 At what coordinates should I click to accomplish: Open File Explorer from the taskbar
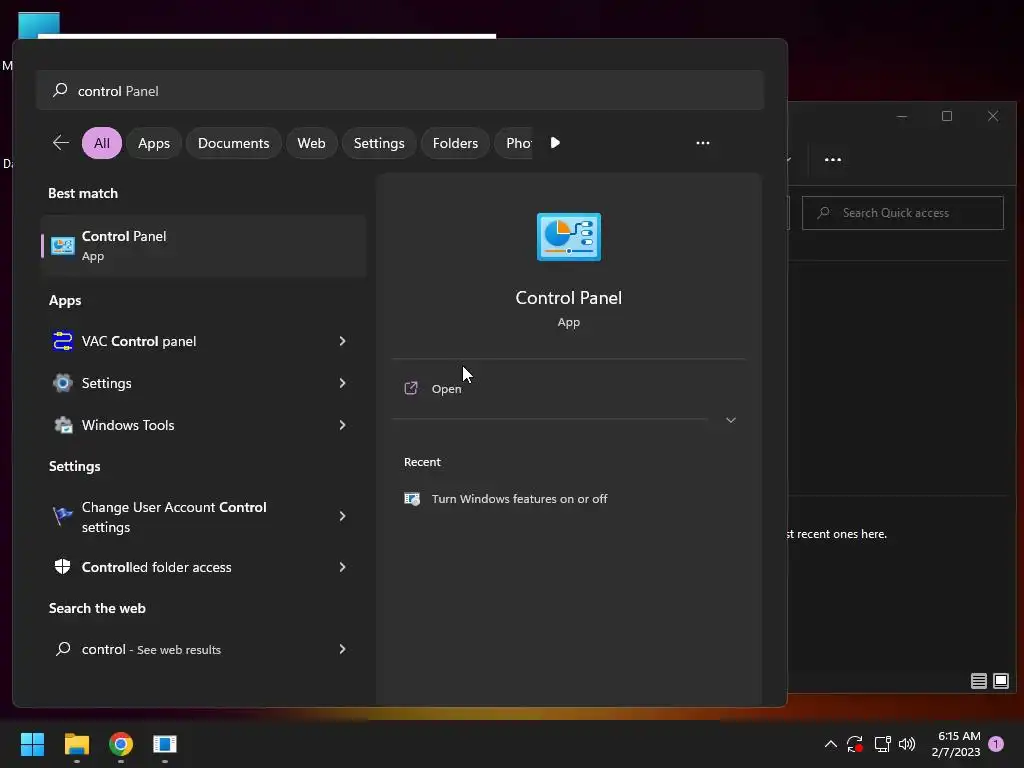[x=76, y=744]
